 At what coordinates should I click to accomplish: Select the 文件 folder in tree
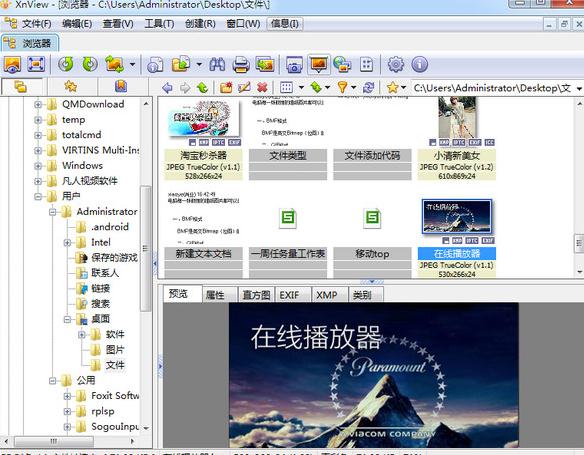tap(115, 365)
